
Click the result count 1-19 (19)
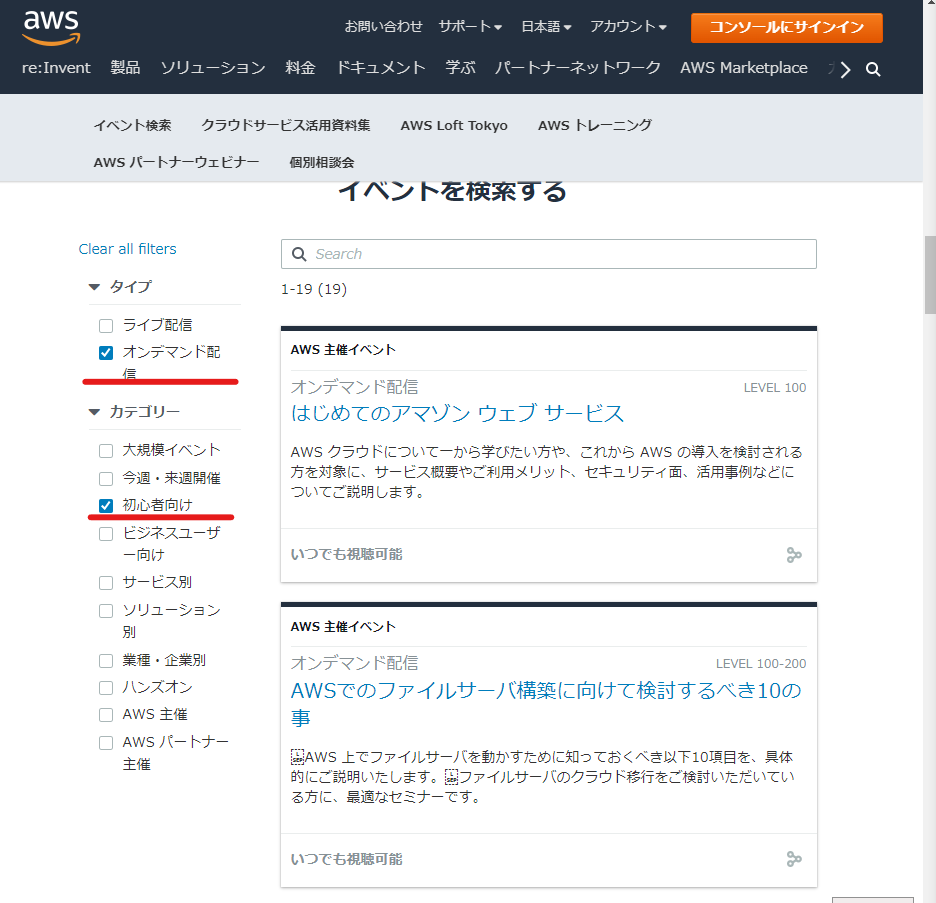[x=314, y=289]
